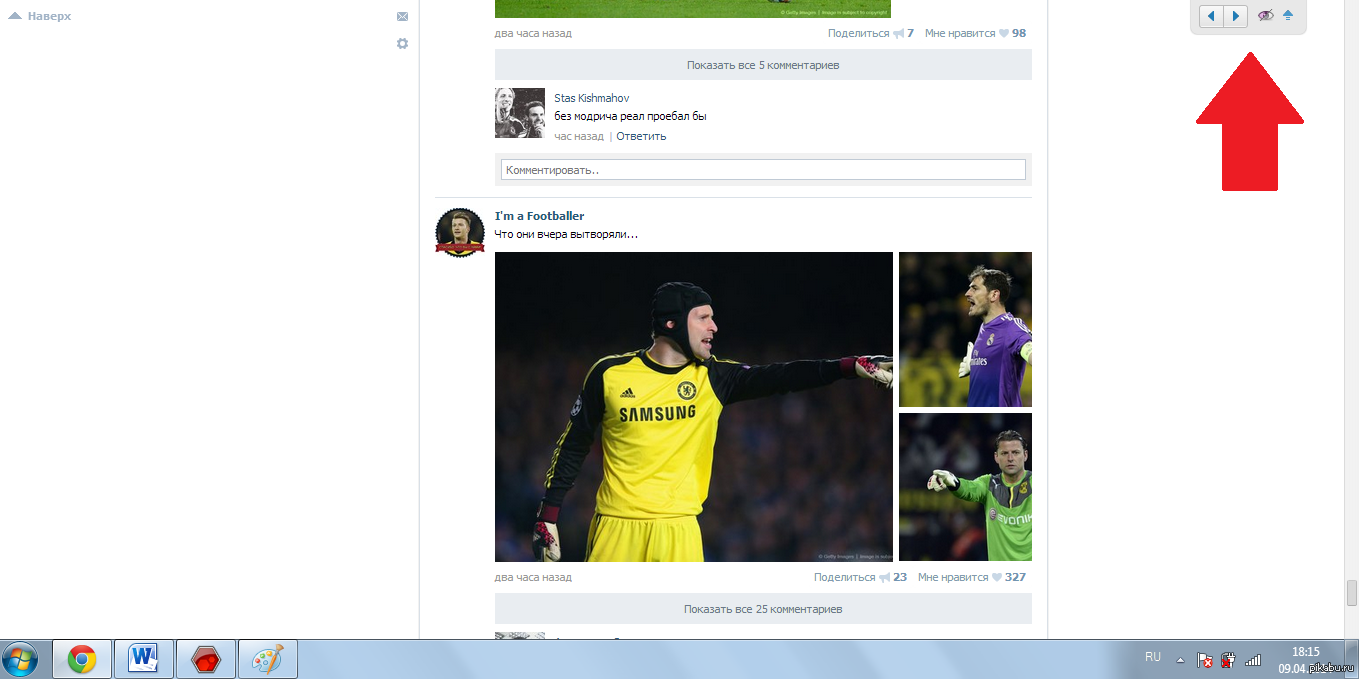Switch to Microsoft Word from the taskbar
Viewport: 1359px width, 679px height.
click(x=144, y=659)
